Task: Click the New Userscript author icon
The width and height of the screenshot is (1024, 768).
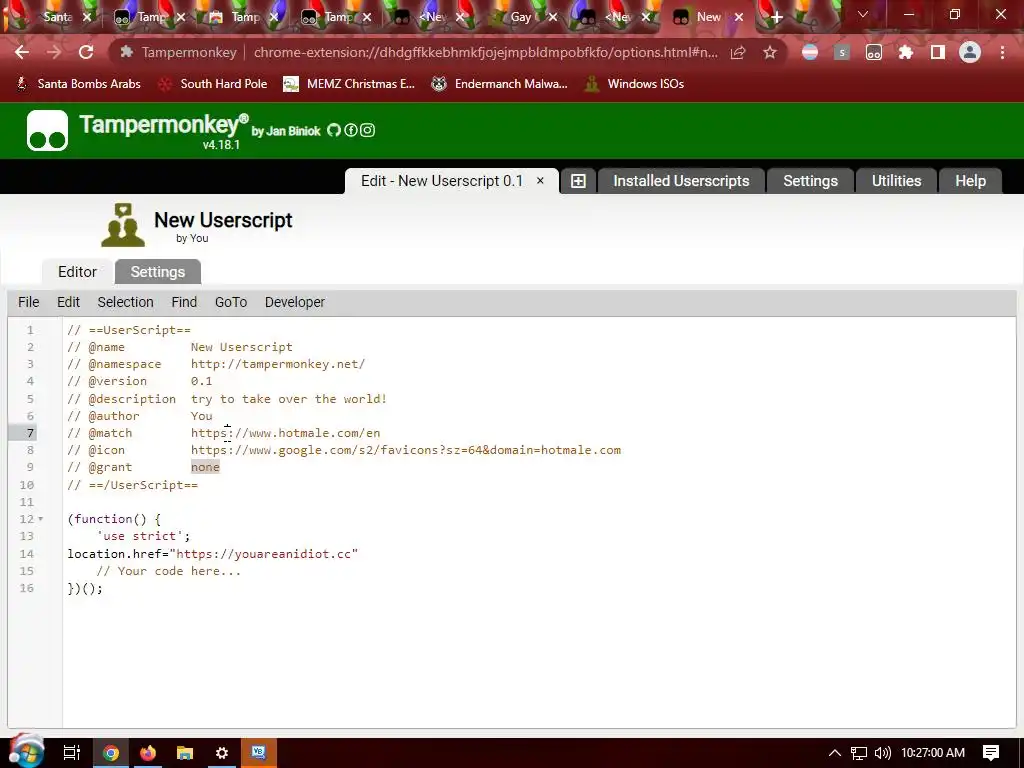Action: [123, 225]
